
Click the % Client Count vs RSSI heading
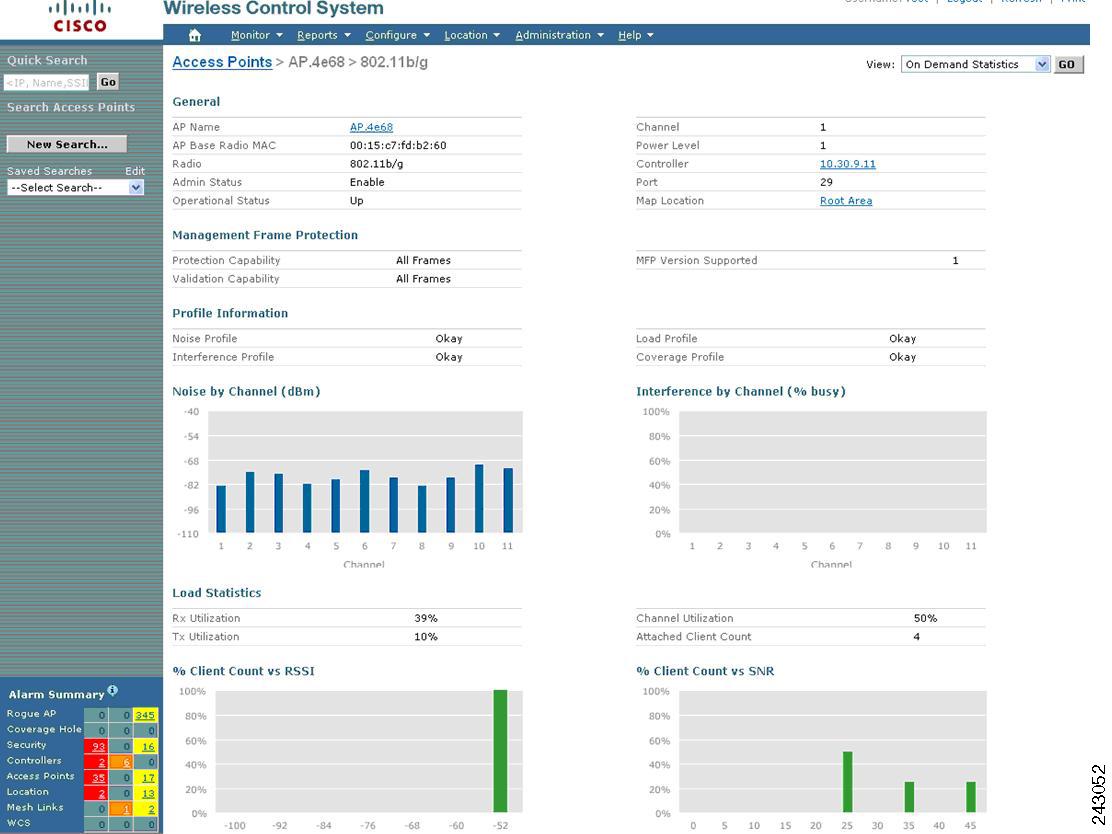pyautogui.click(x=243, y=671)
